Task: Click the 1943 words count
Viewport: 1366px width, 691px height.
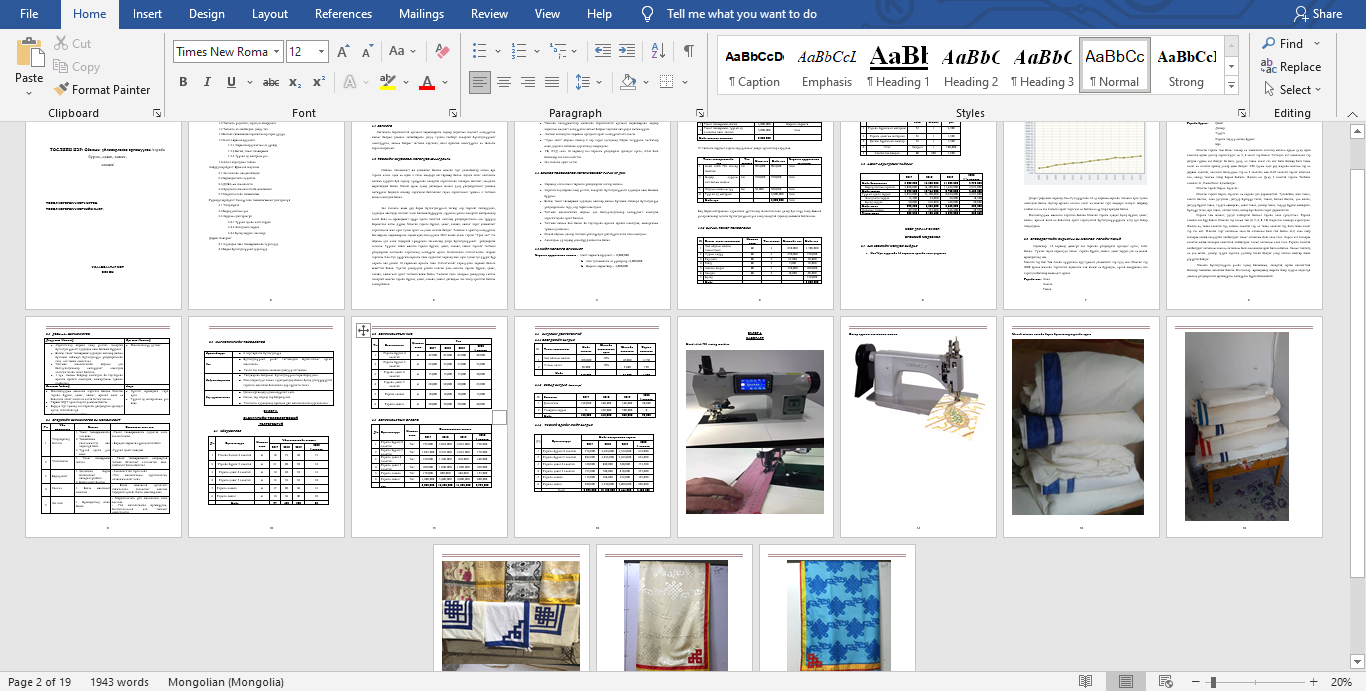Action: (x=117, y=681)
